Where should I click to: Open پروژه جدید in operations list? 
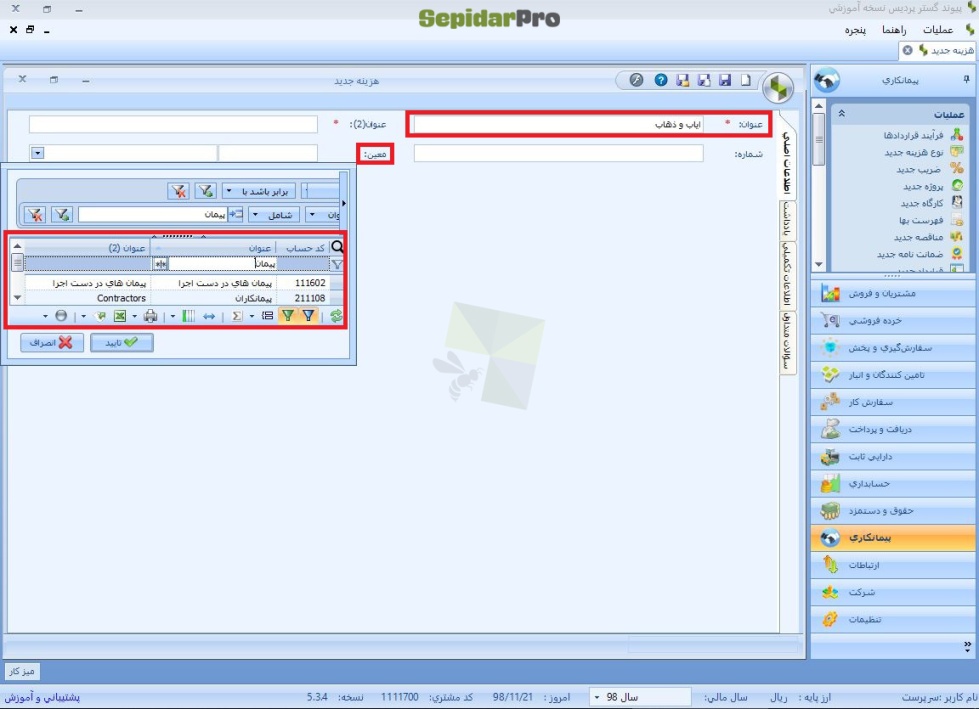pyautogui.click(x=923, y=186)
